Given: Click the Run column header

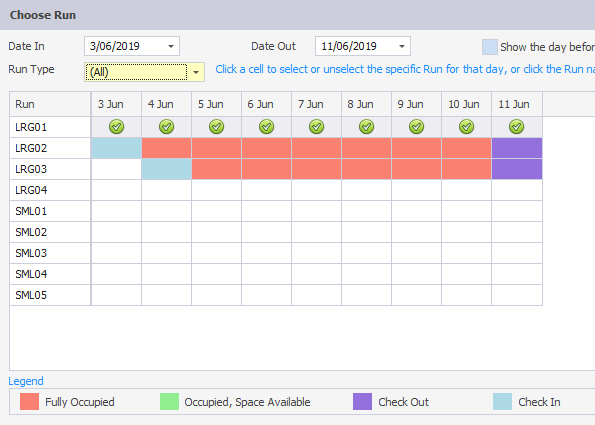Looking at the screenshot, I should pyautogui.click(x=50, y=104).
